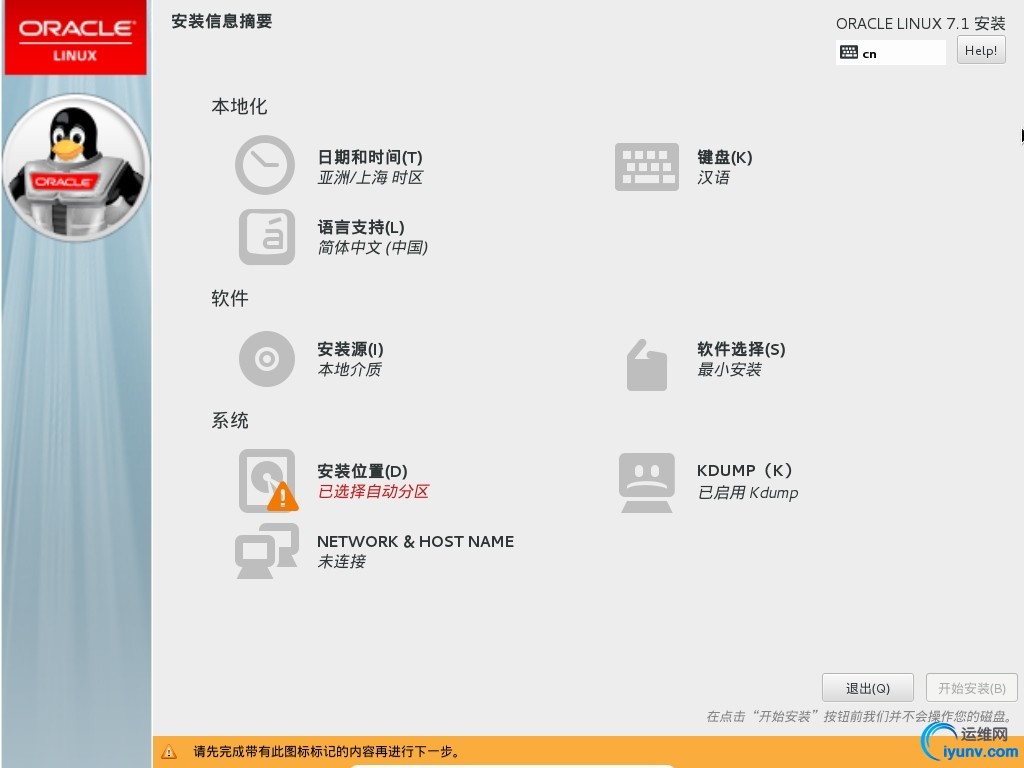Open the KDUMP sad-face computer icon
The image size is (1024, 768).
[x=647, y=483]
